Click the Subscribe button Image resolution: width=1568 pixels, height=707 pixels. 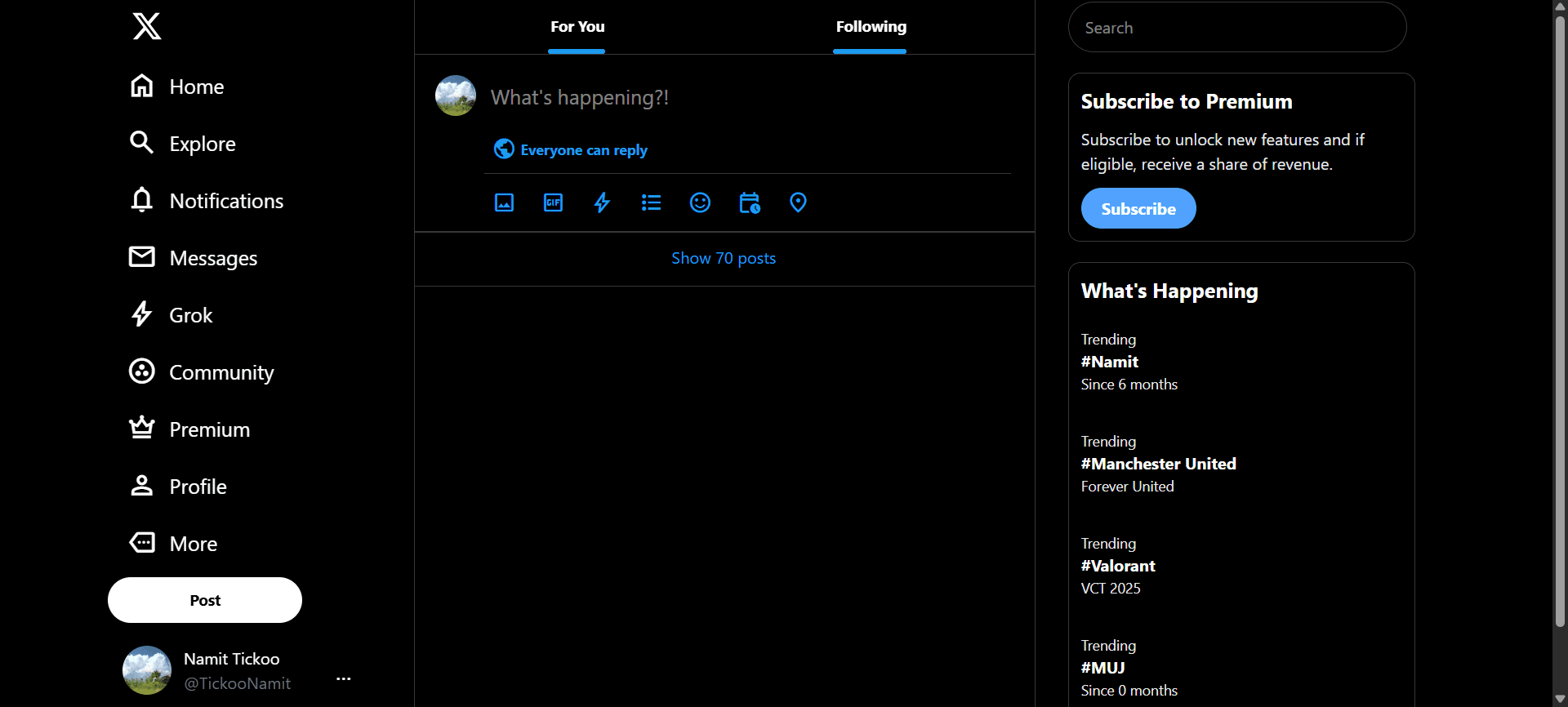(x=1138, y=209)
